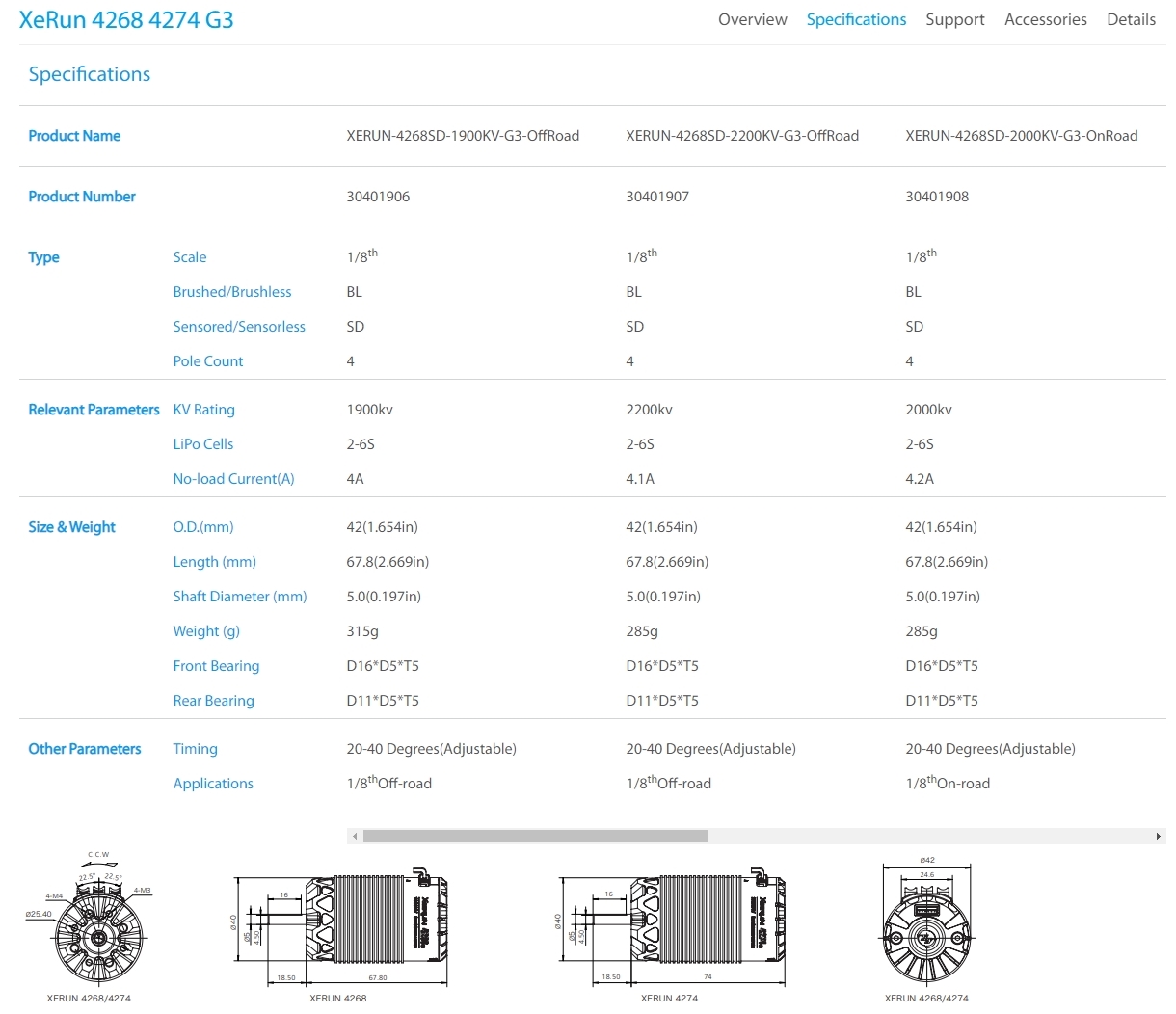
Task: Click the Timing row label
Action: 196,749
